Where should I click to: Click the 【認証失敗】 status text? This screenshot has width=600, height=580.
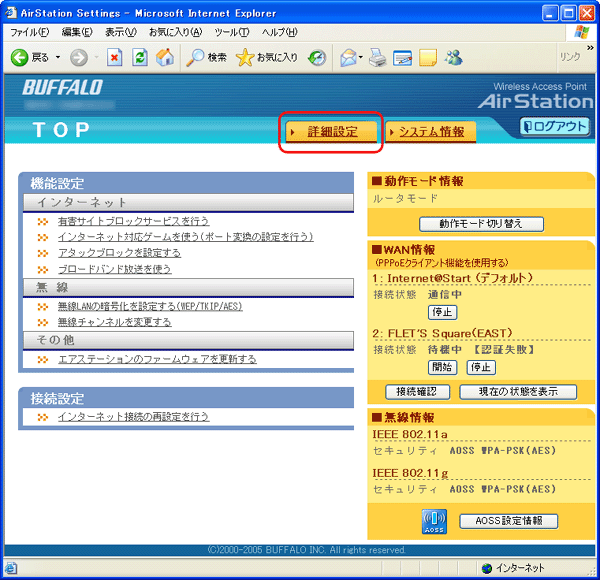(504, 349)
